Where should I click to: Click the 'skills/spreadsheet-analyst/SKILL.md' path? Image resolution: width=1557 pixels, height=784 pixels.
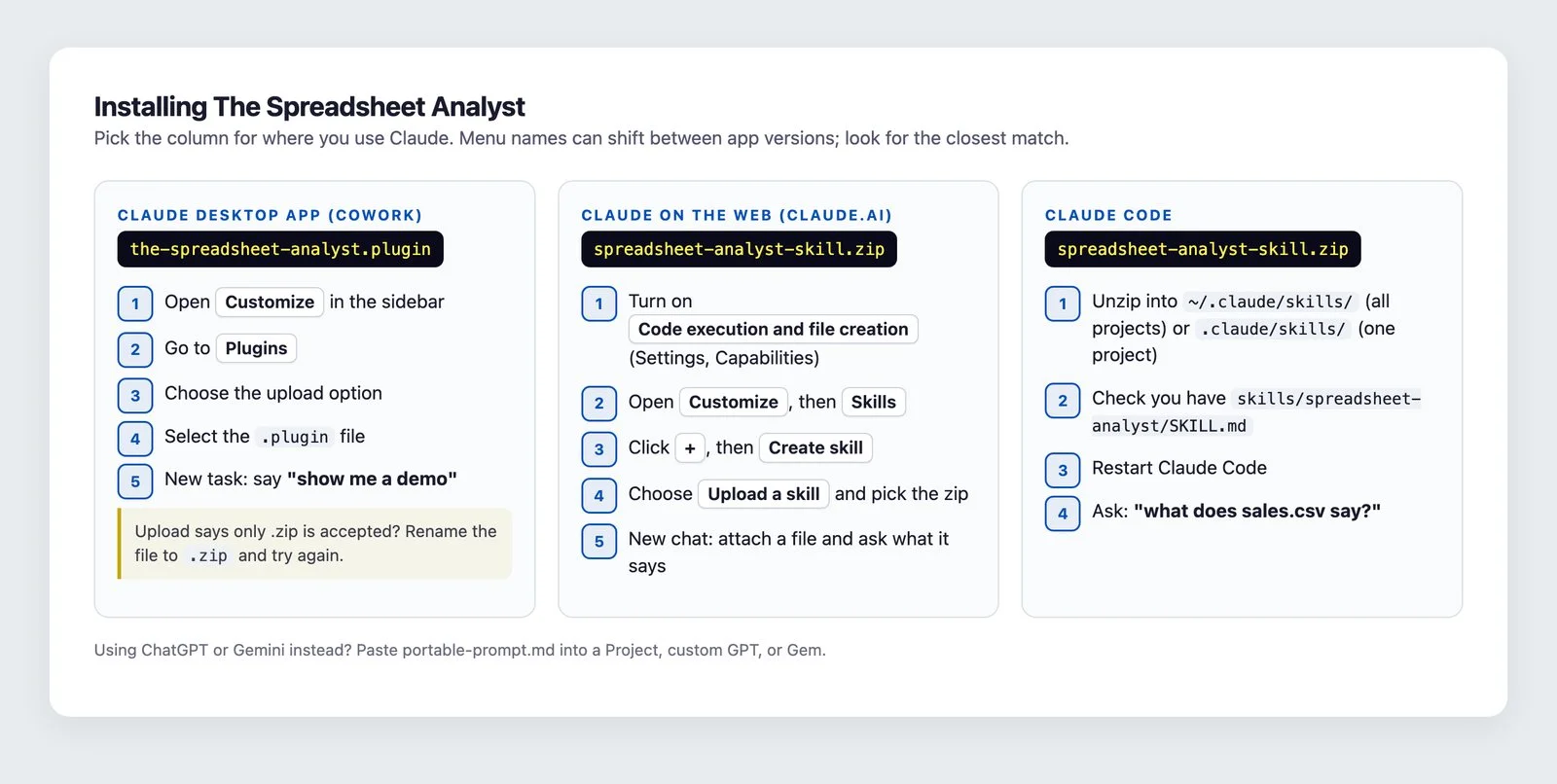coord(1256,412)
